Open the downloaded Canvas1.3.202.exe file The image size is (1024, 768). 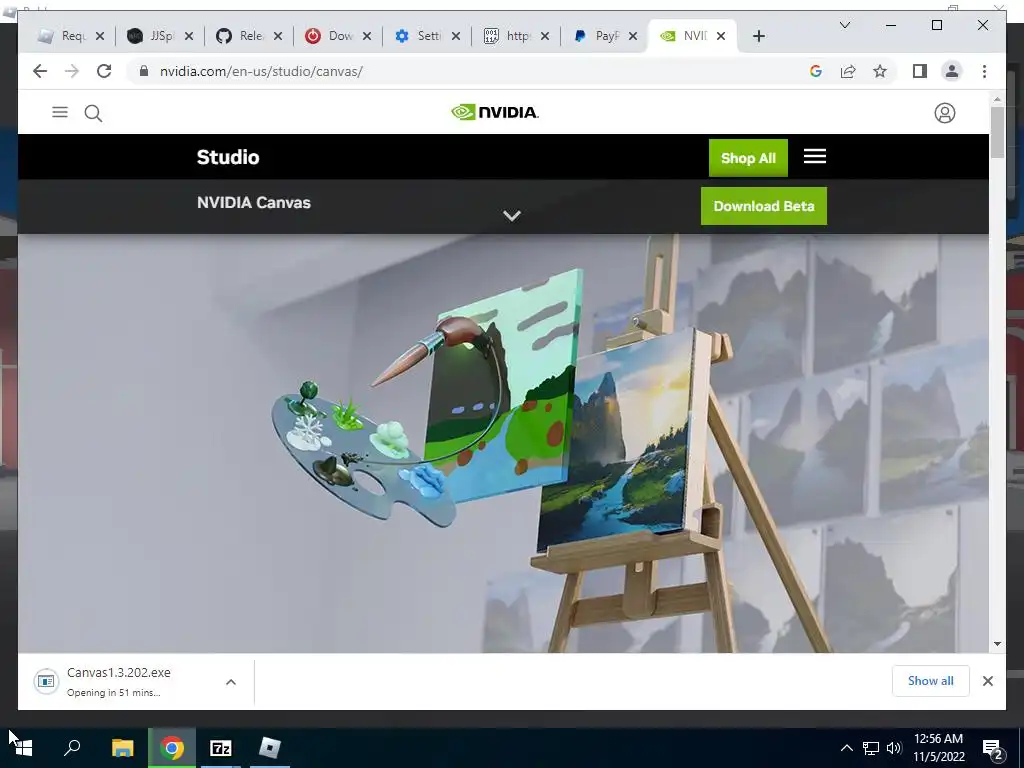click(118, 681)
